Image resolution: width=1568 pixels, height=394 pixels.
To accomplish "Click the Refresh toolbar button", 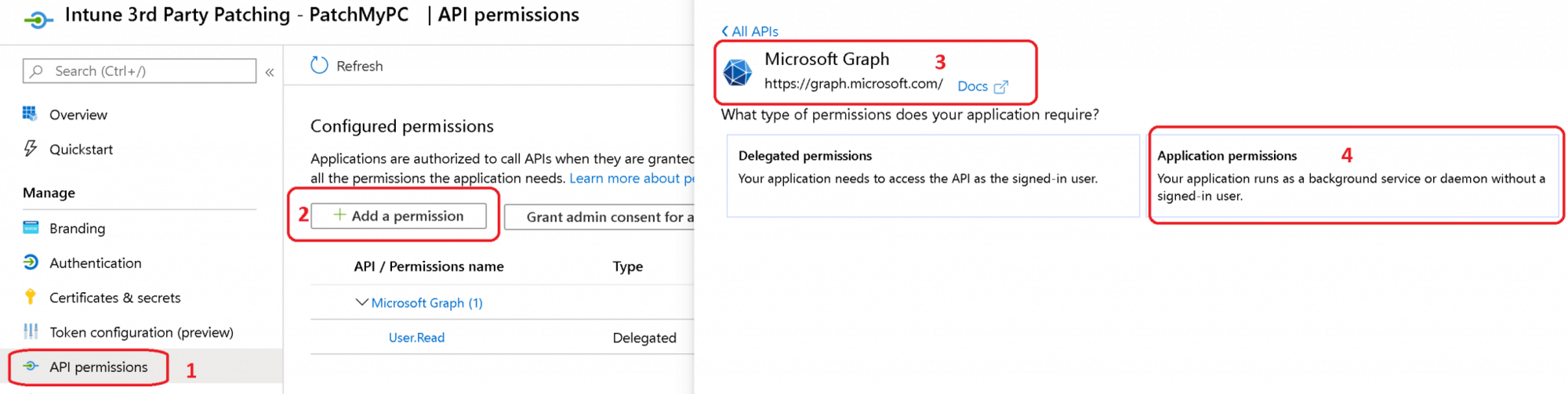I will tap(347, 66).
